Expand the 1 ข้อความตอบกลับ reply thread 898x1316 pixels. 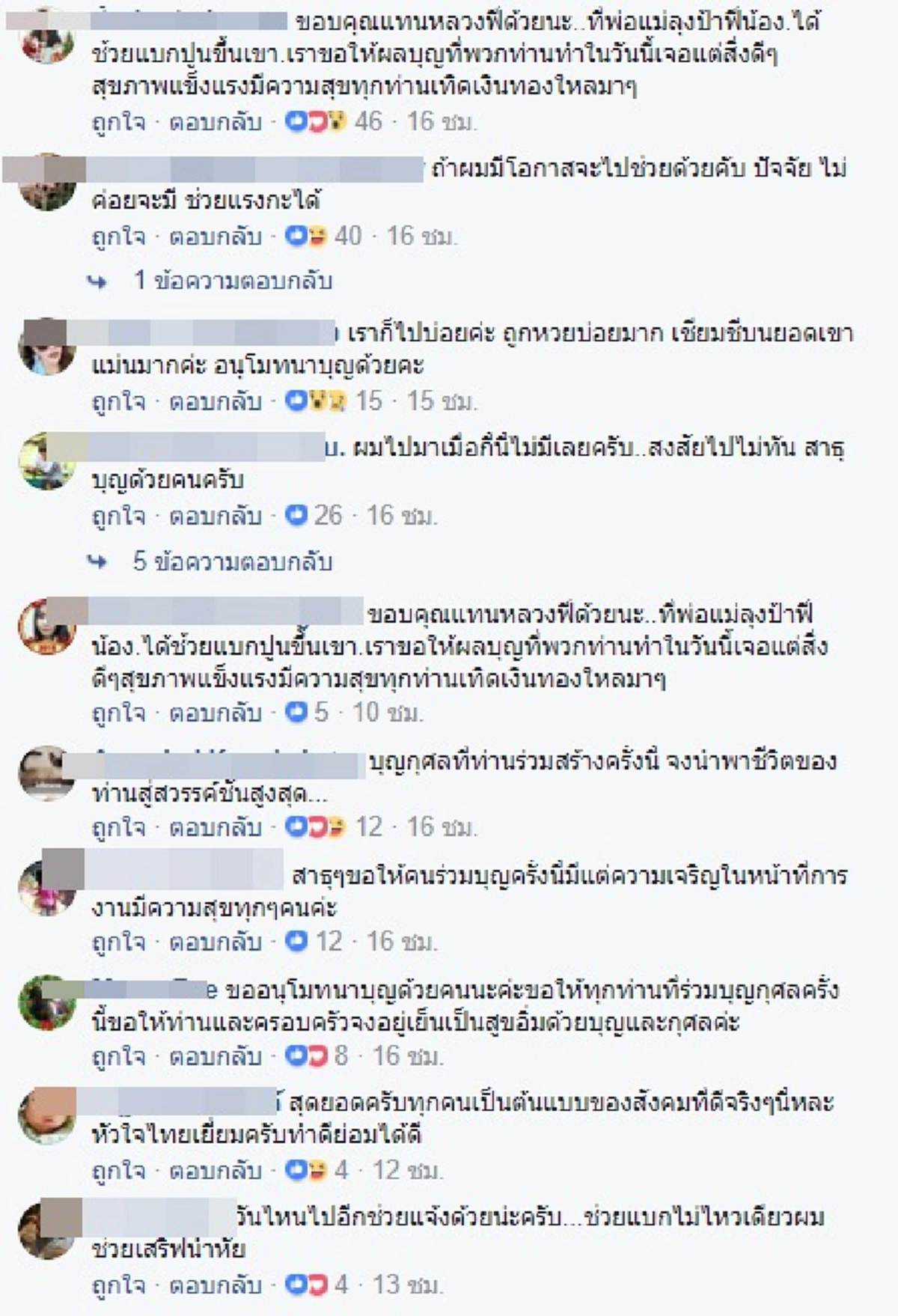click(236, 281)
